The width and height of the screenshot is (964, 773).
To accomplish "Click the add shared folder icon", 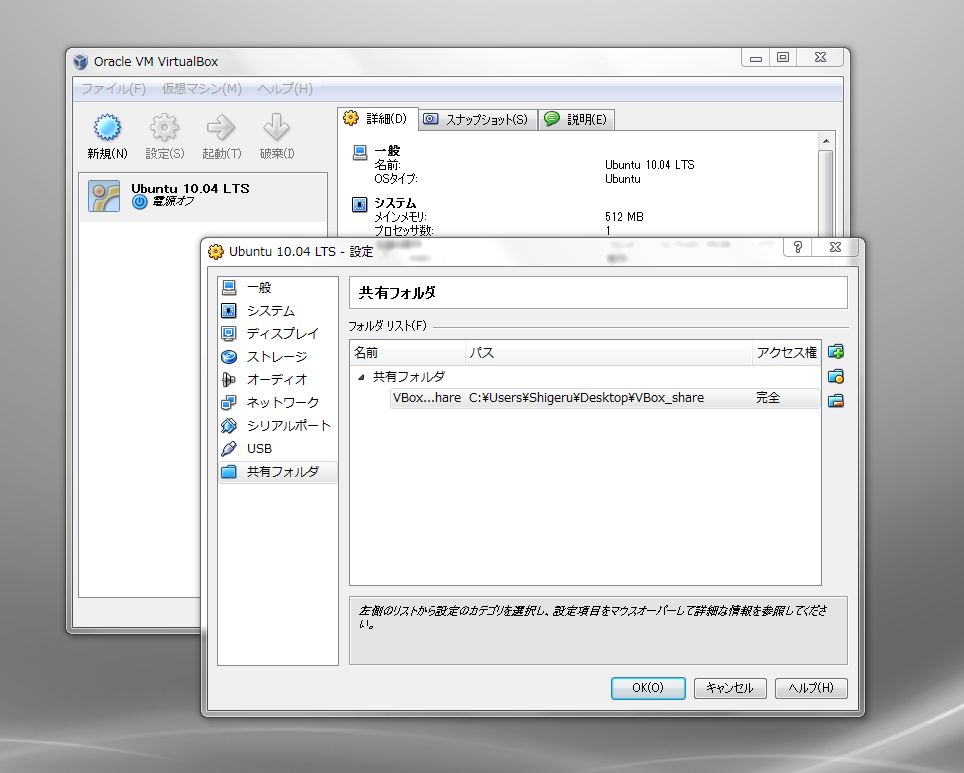I will 836,352.
